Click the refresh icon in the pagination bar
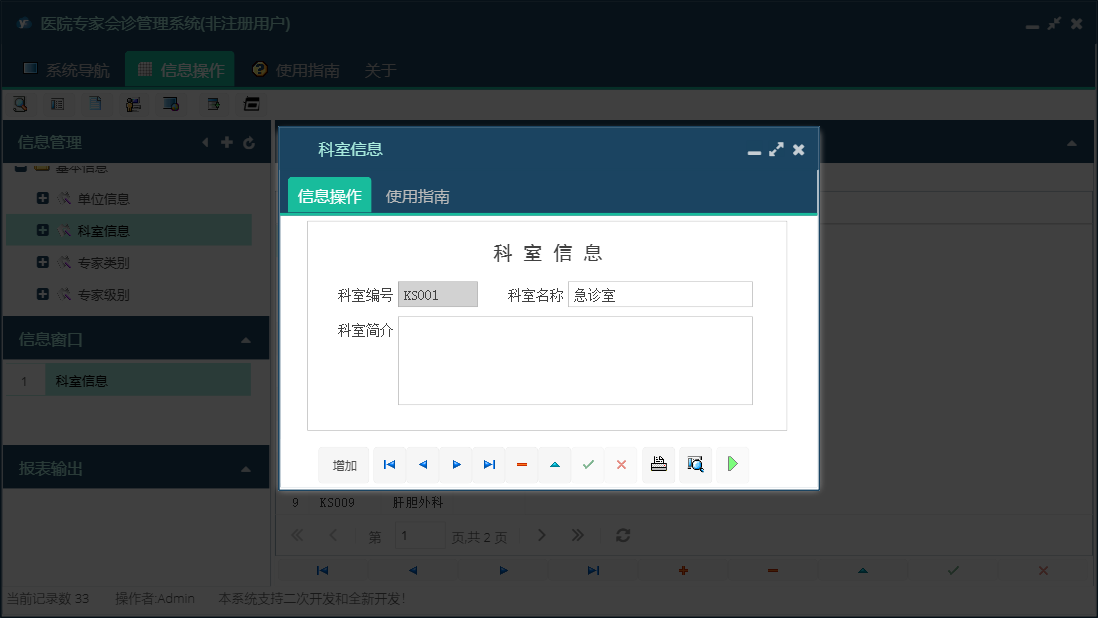The width and height of the screenshot is (1098, 618). [622, 535]
